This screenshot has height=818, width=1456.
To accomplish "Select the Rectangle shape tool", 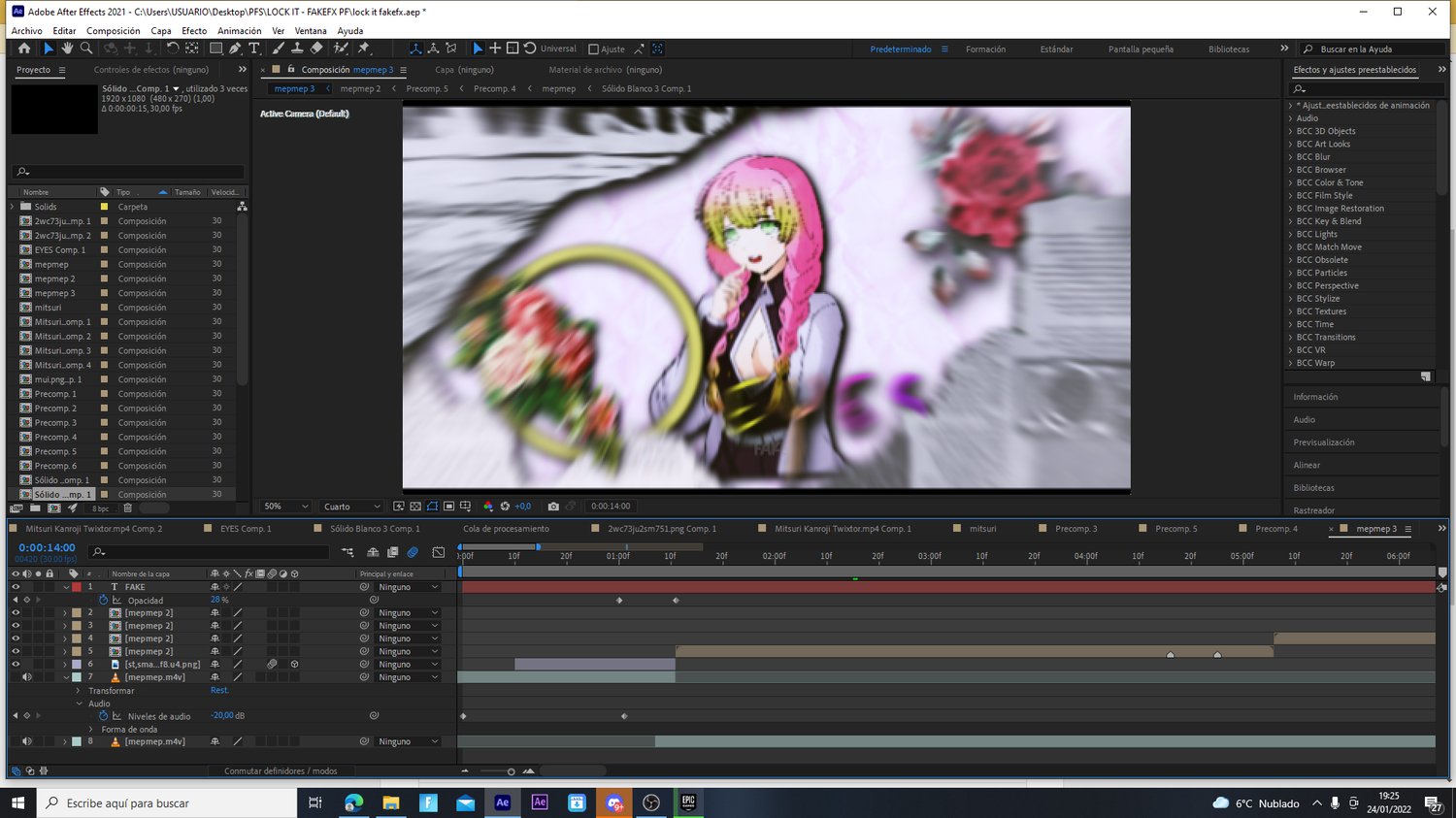I will click(x=215, y=49).
